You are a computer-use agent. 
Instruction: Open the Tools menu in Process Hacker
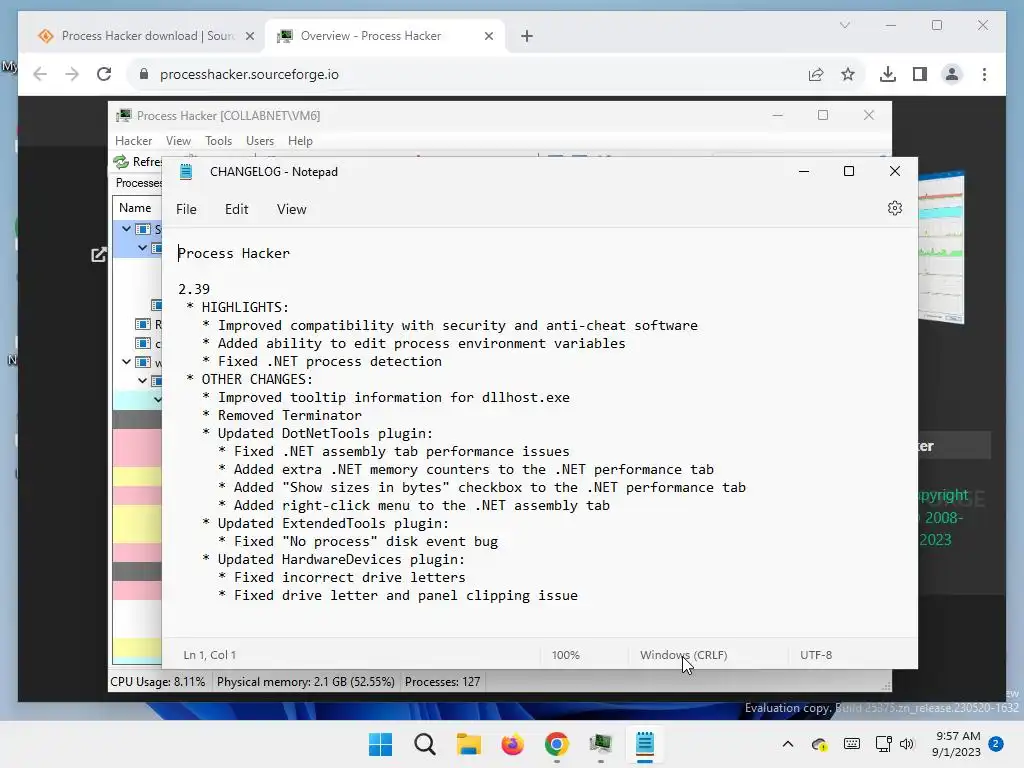click(x=218, y=141)
